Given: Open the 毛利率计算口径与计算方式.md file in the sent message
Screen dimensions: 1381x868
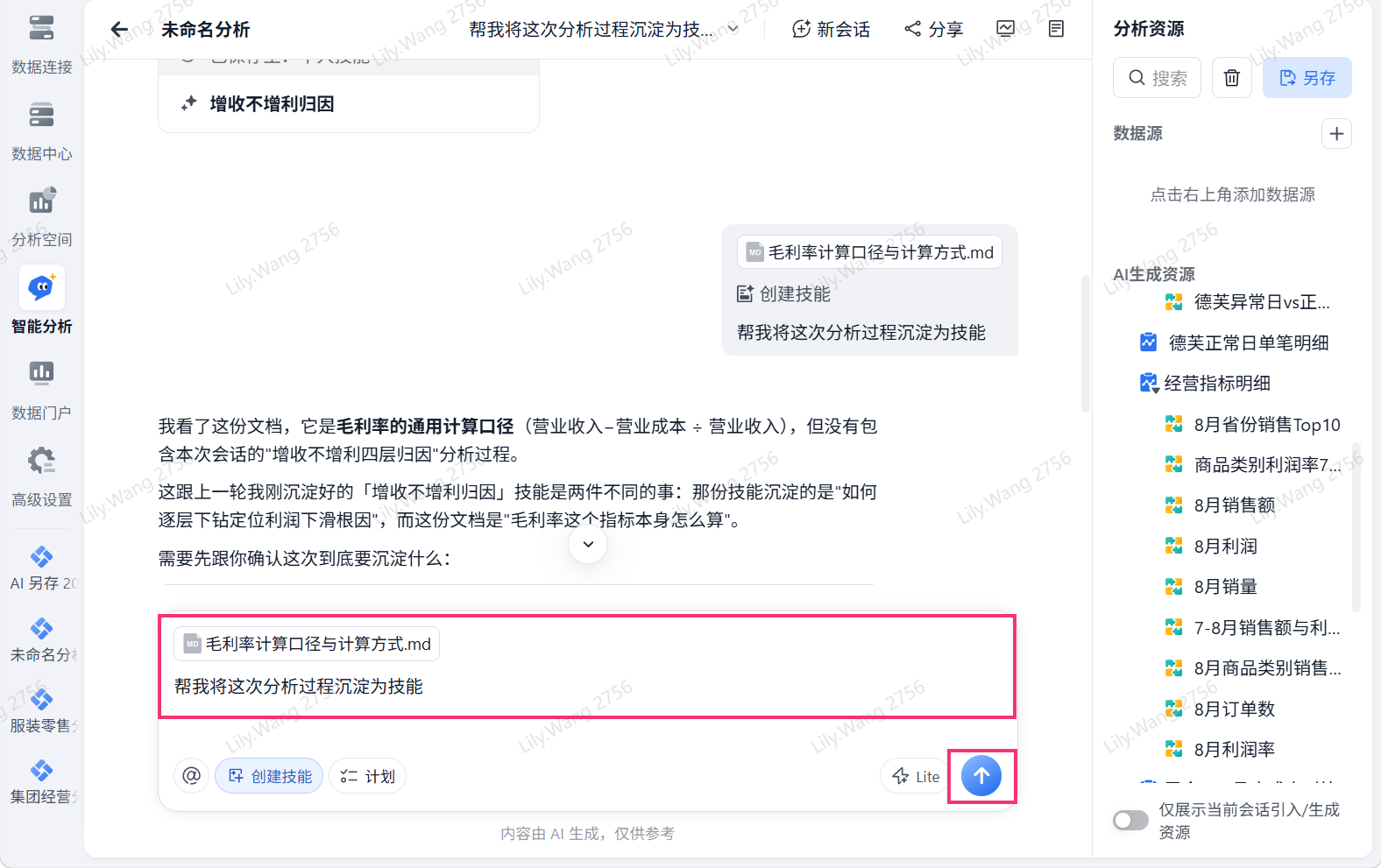Looking at the screenshot, I should [x=869, y=252].
